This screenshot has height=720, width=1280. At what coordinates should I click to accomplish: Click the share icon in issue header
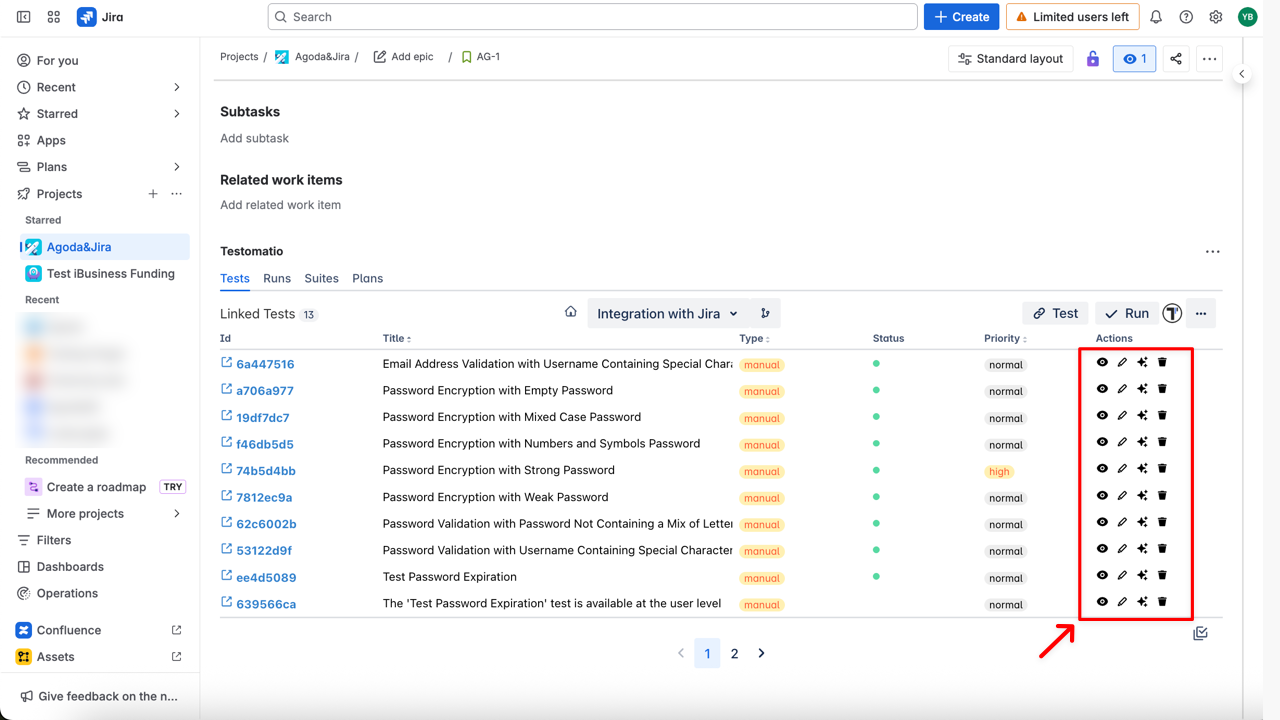1176,59
